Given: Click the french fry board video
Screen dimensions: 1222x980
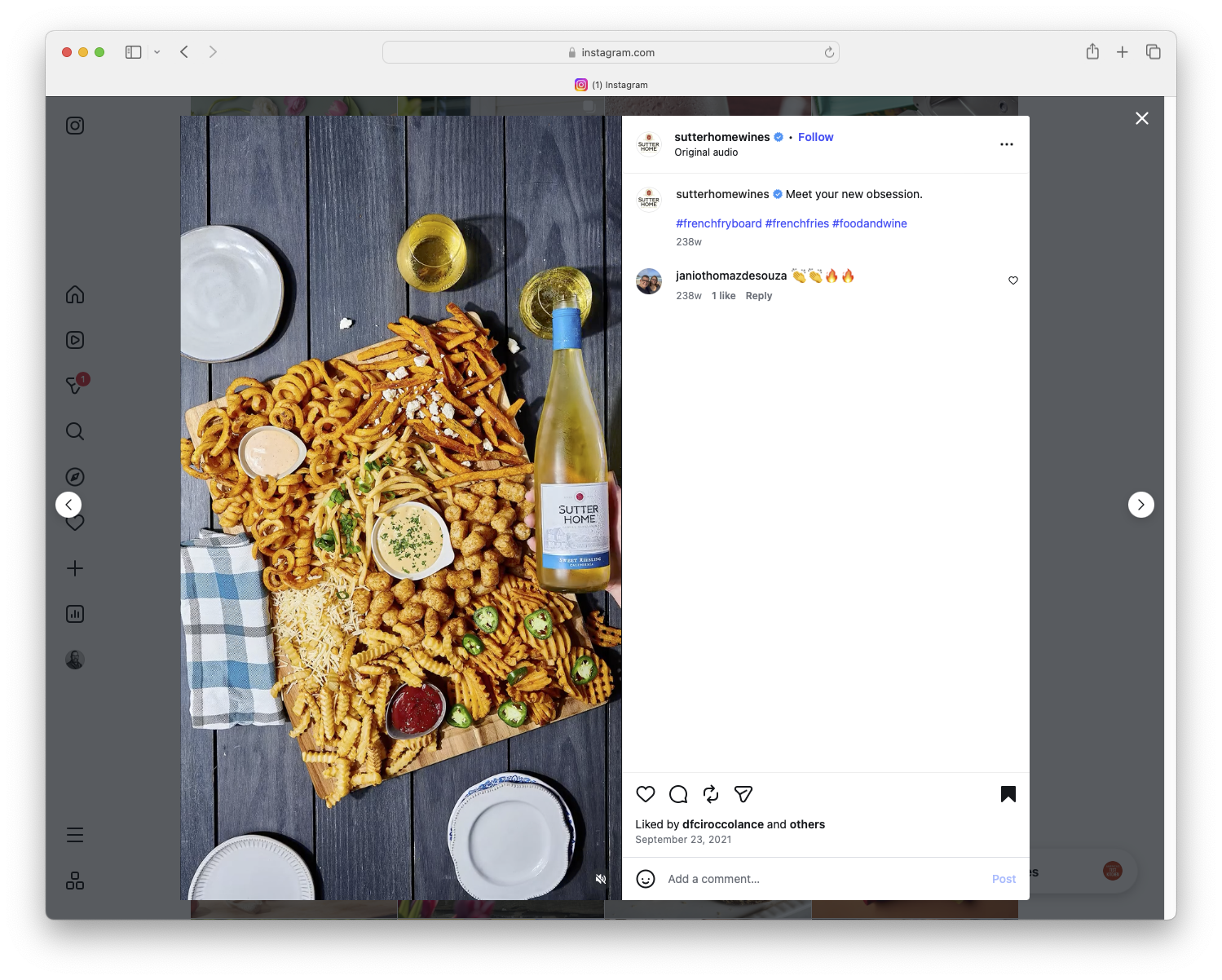Looking at the screenshot, I should 401,508.
